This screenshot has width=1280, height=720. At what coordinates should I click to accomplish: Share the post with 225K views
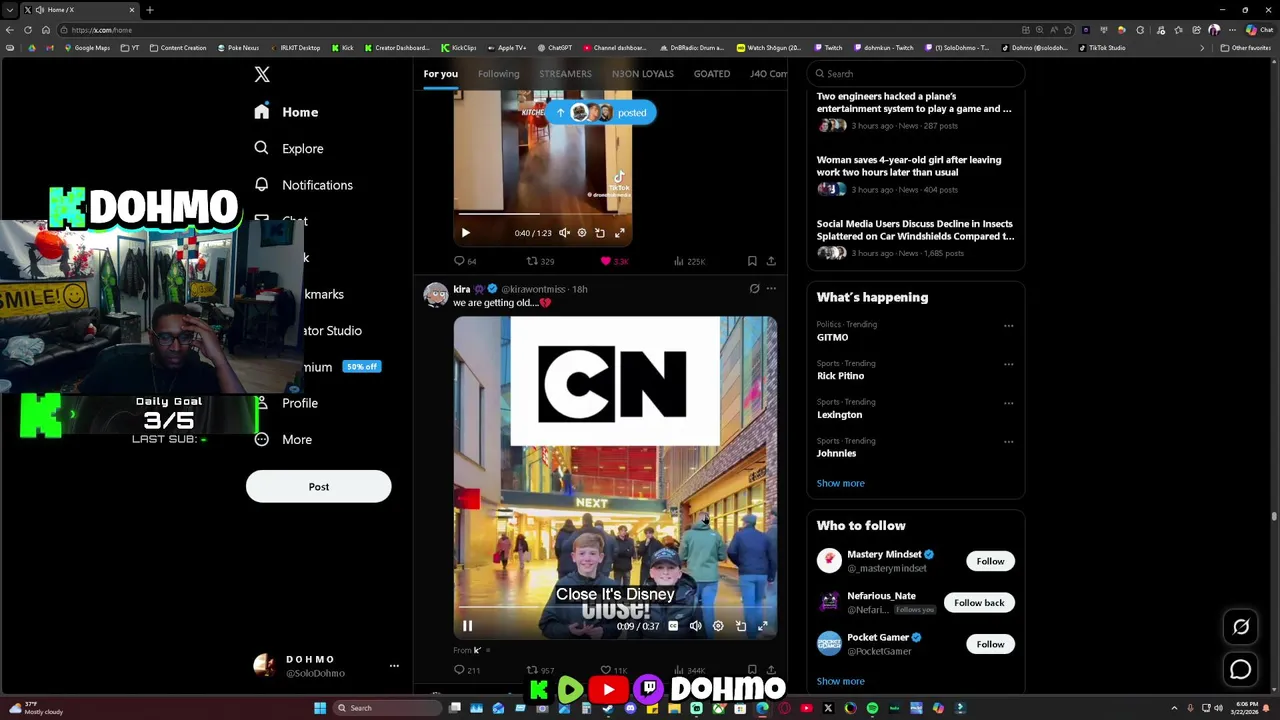[x=771, y=261]
